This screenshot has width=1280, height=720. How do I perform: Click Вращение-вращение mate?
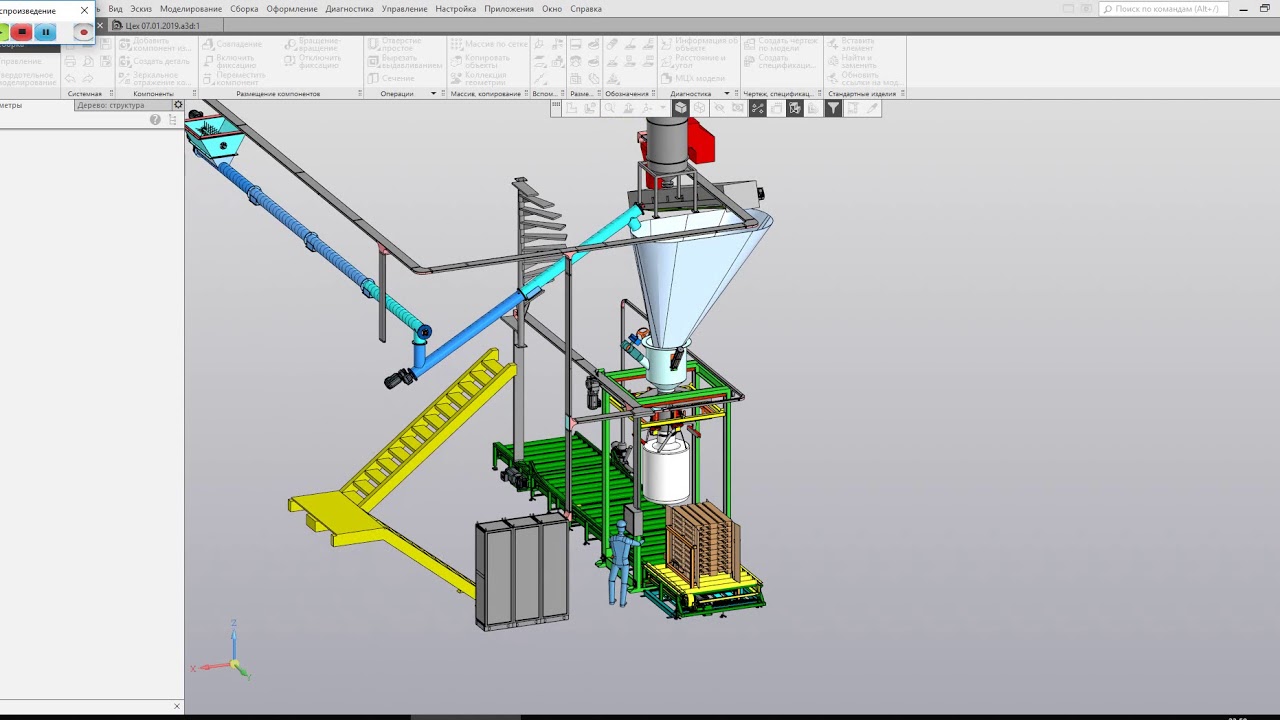[x=312, y=44]
